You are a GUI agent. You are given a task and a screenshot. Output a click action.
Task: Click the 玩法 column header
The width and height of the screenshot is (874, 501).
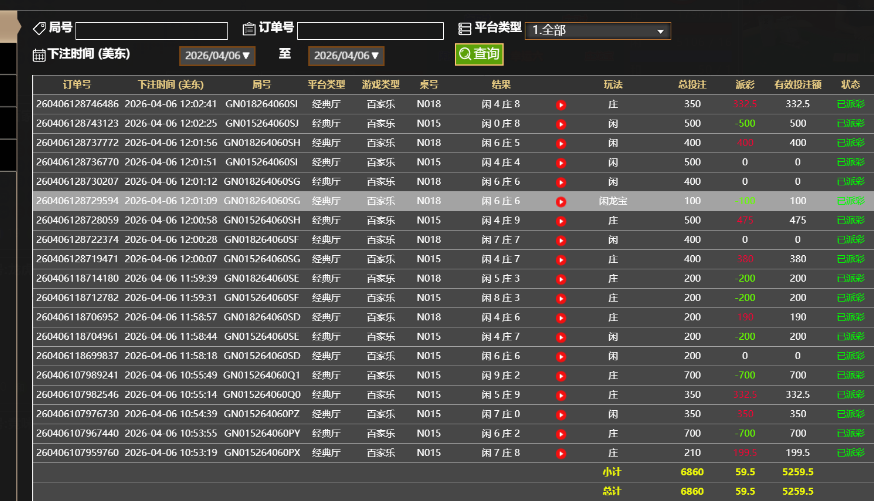point(613,85)
